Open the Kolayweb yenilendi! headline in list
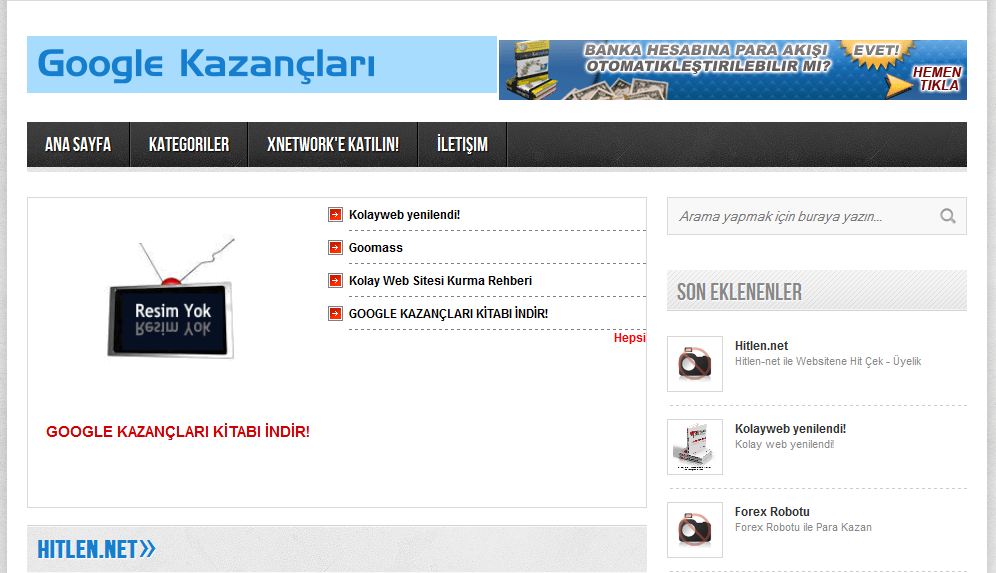The image size is (996, 573). click(404, 215)
